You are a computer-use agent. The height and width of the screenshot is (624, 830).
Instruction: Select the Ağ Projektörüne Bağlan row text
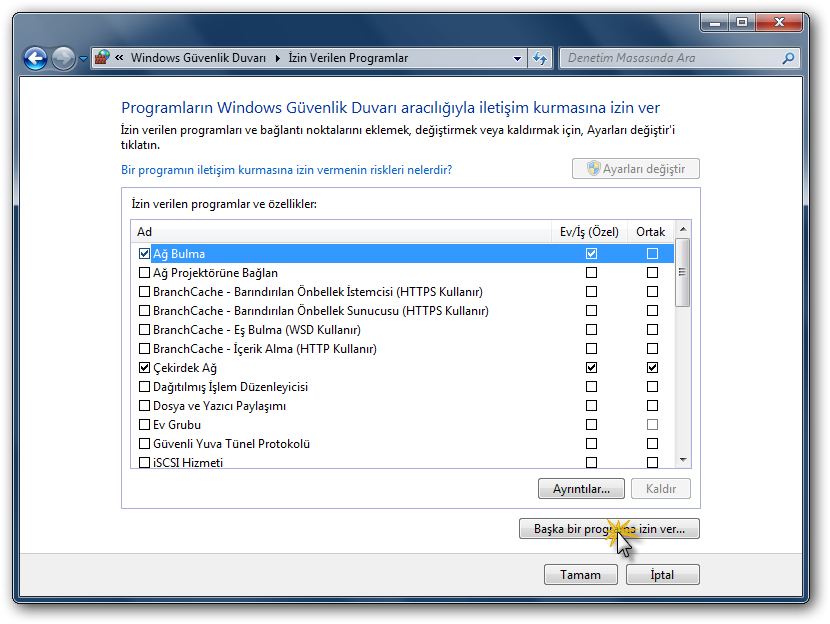pyautogui.click(x=215, y=273)
